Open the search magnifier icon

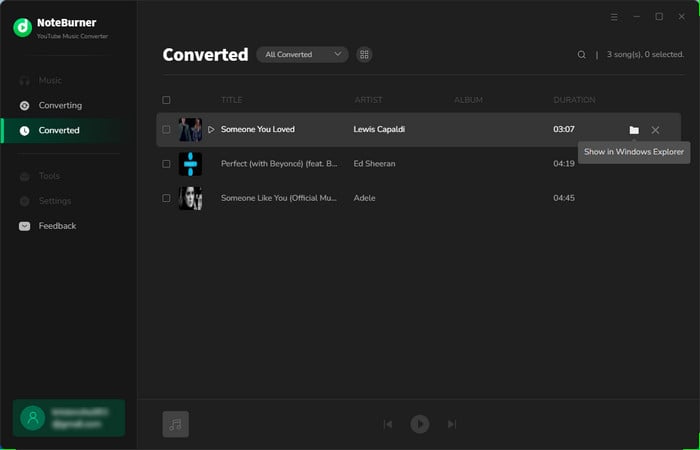582,55
